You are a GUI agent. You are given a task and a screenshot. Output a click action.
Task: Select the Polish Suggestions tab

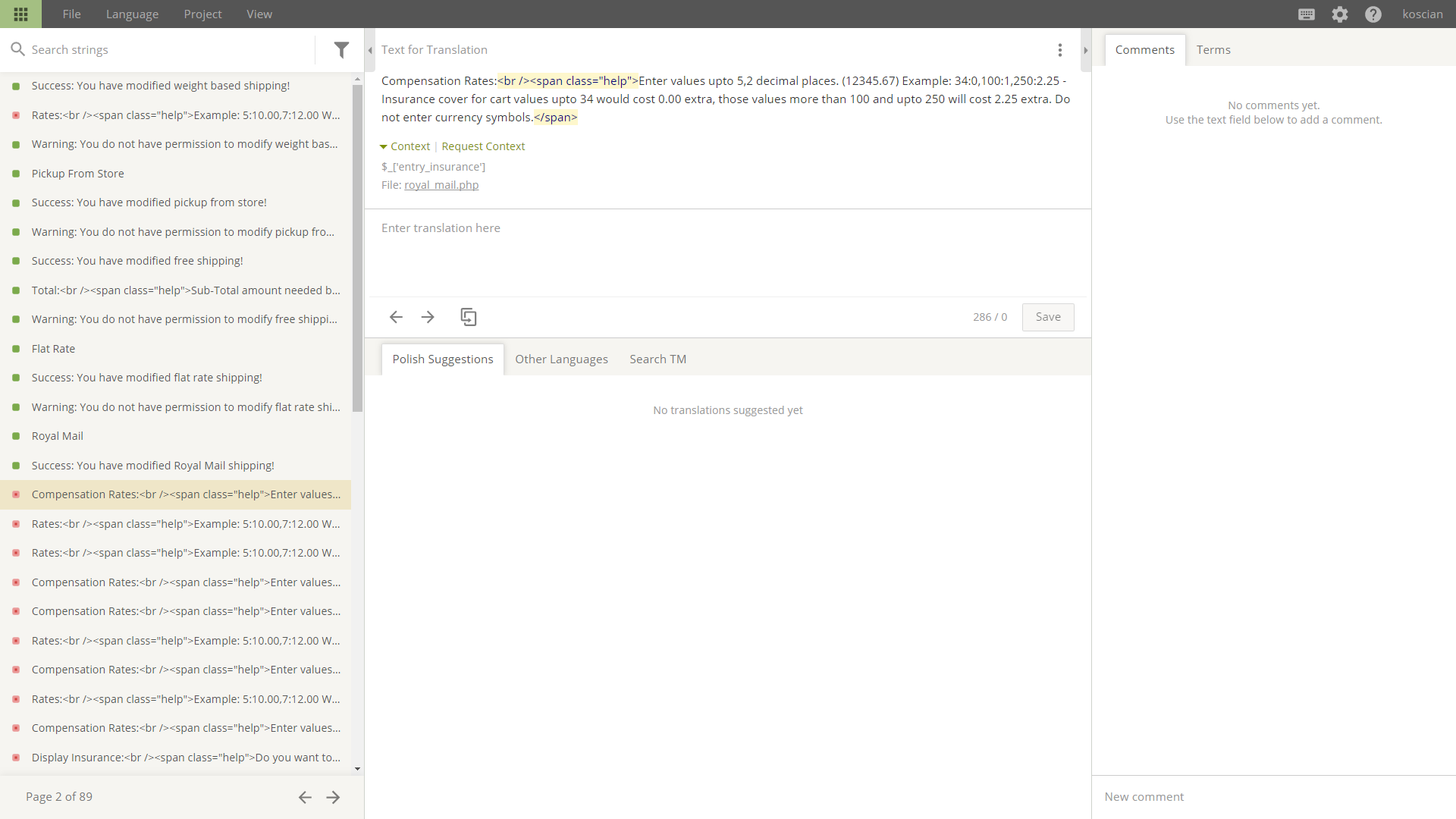coord(443,359)
